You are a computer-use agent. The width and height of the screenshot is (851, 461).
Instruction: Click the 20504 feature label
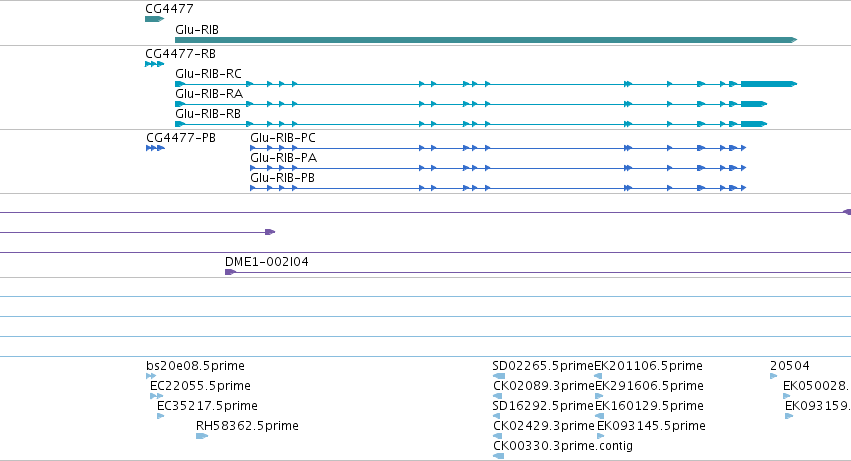790,366
